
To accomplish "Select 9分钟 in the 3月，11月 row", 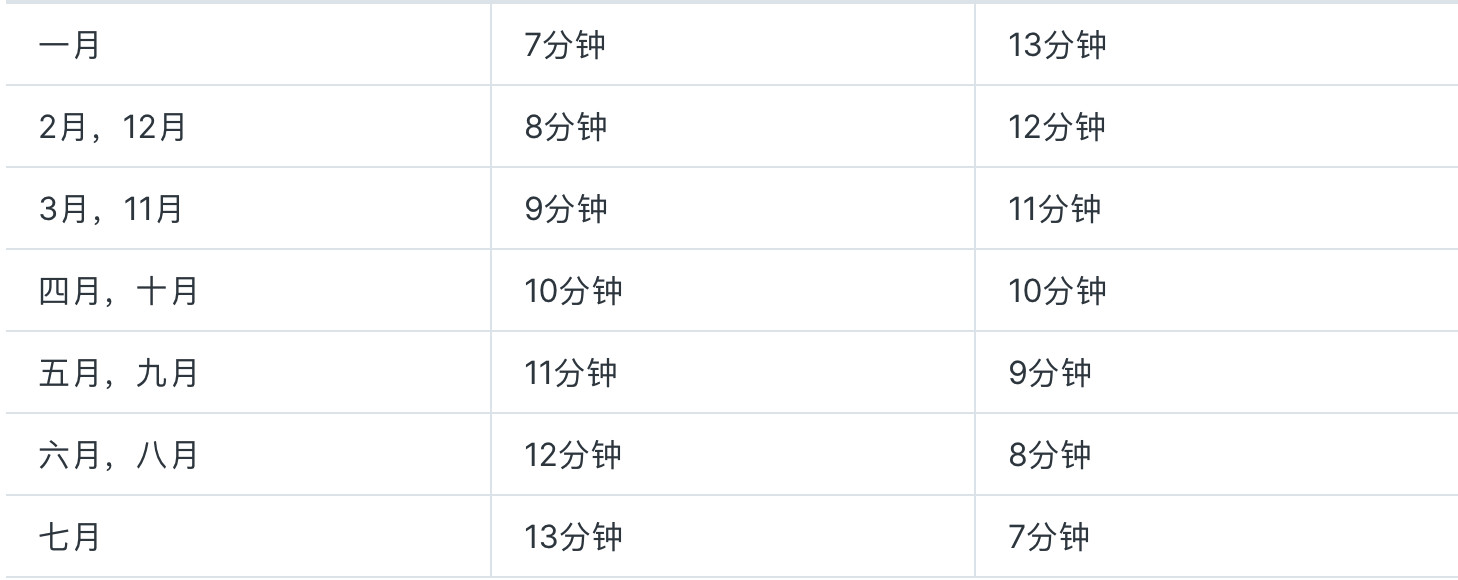I will (x=565, y=210).
